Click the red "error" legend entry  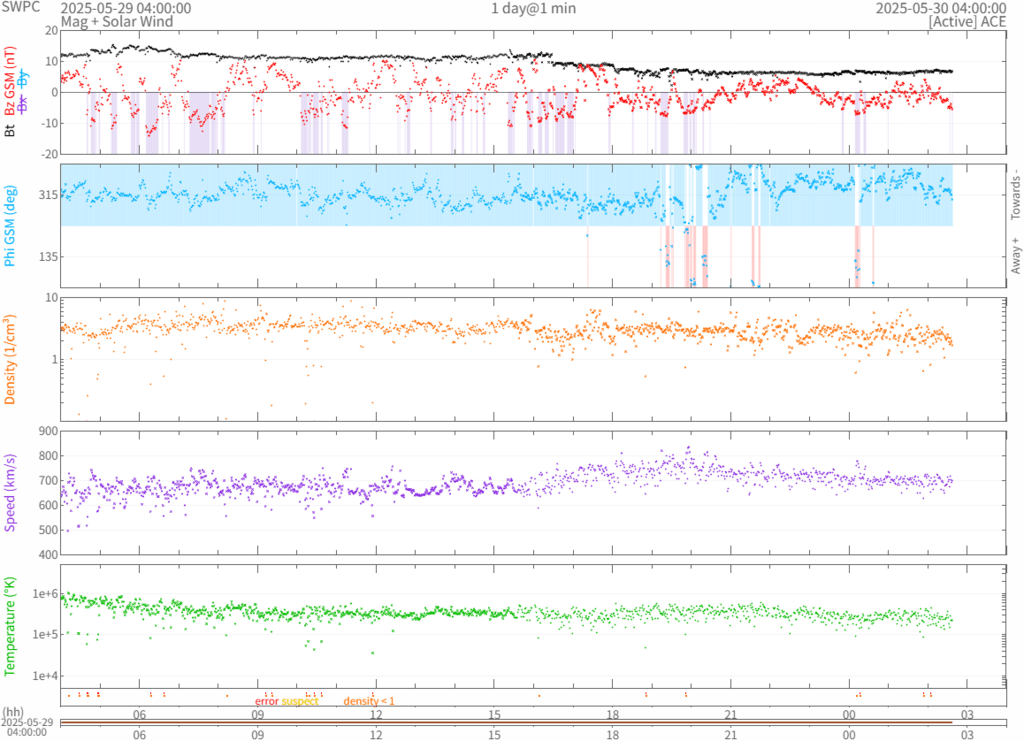point(266,701)
